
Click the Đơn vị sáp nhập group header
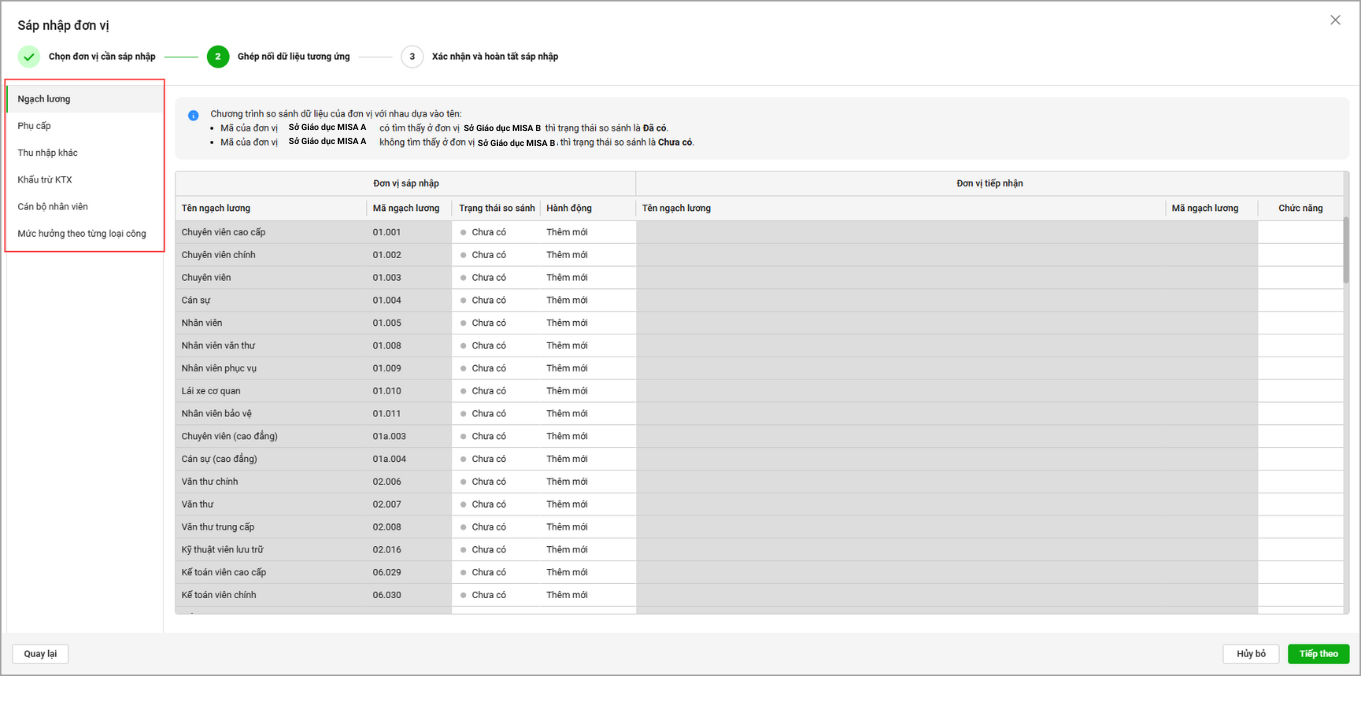[406, 184]
